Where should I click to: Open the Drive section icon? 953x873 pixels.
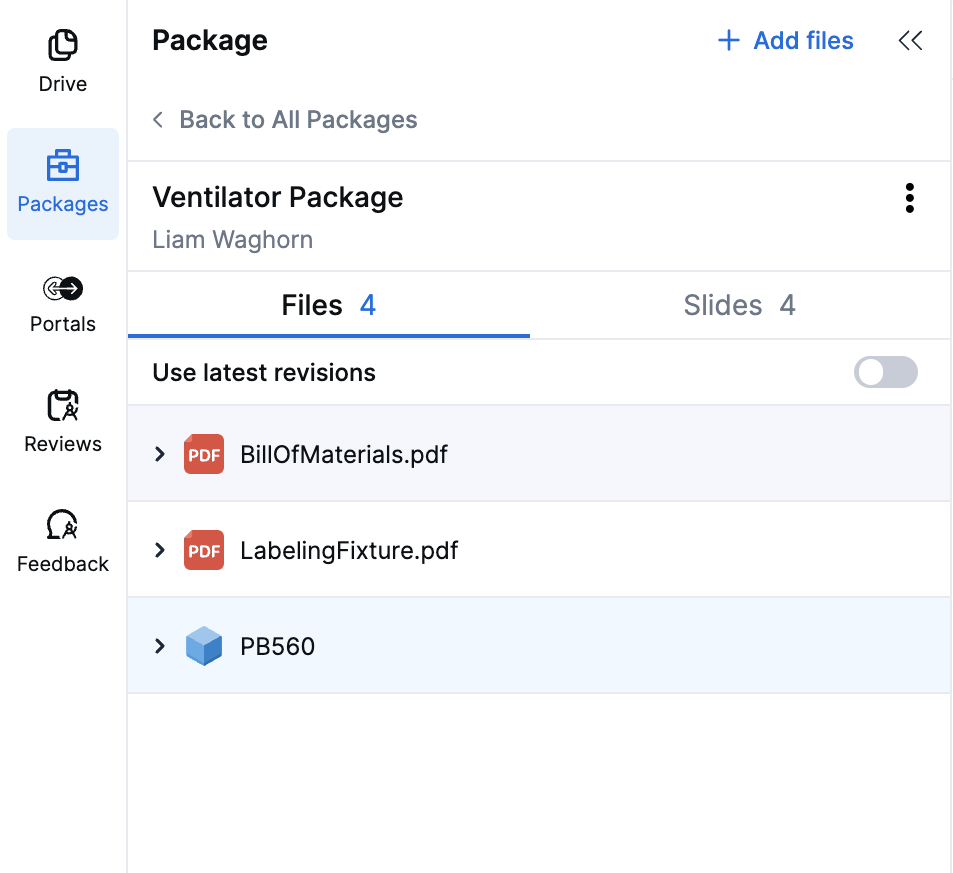pos(63,45)
